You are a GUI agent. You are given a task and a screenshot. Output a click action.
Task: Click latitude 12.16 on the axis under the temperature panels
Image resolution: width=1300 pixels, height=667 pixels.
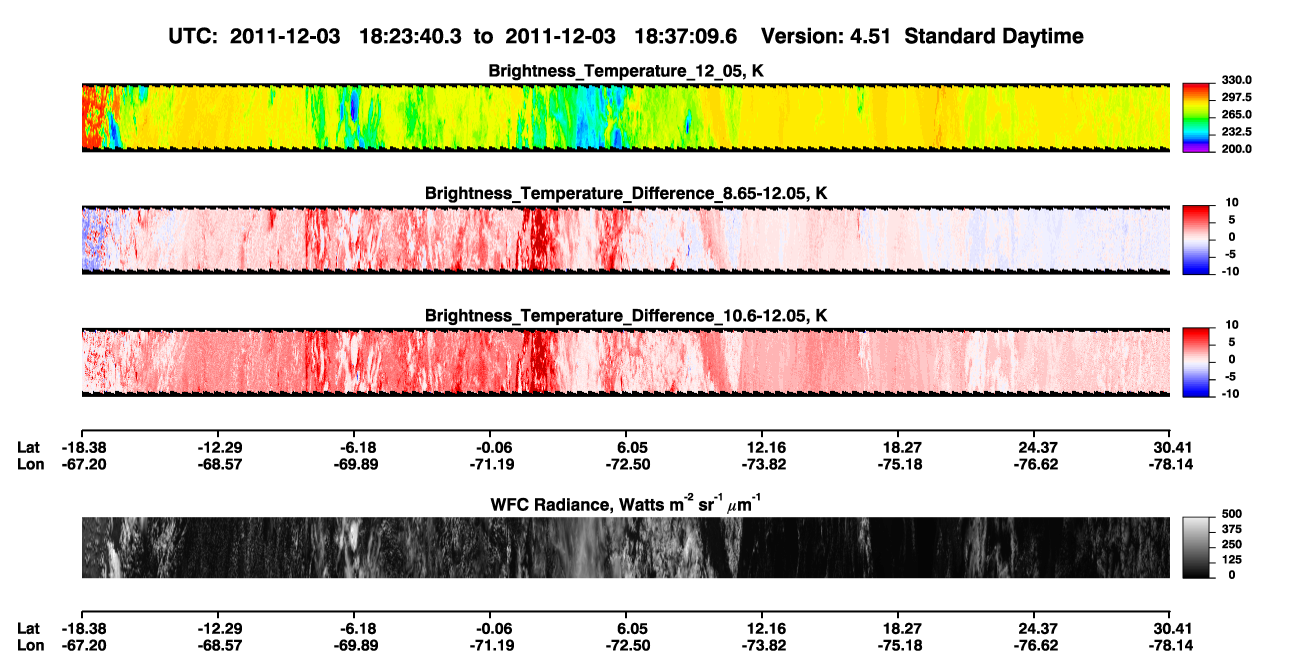pos(765,448)
